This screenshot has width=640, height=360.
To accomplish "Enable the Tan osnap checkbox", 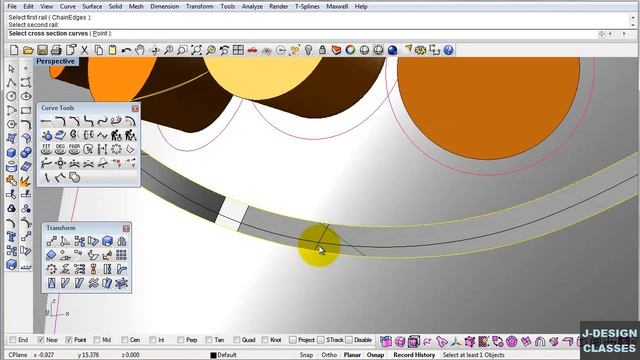I will pyautogui.click(x=209, y=340).
